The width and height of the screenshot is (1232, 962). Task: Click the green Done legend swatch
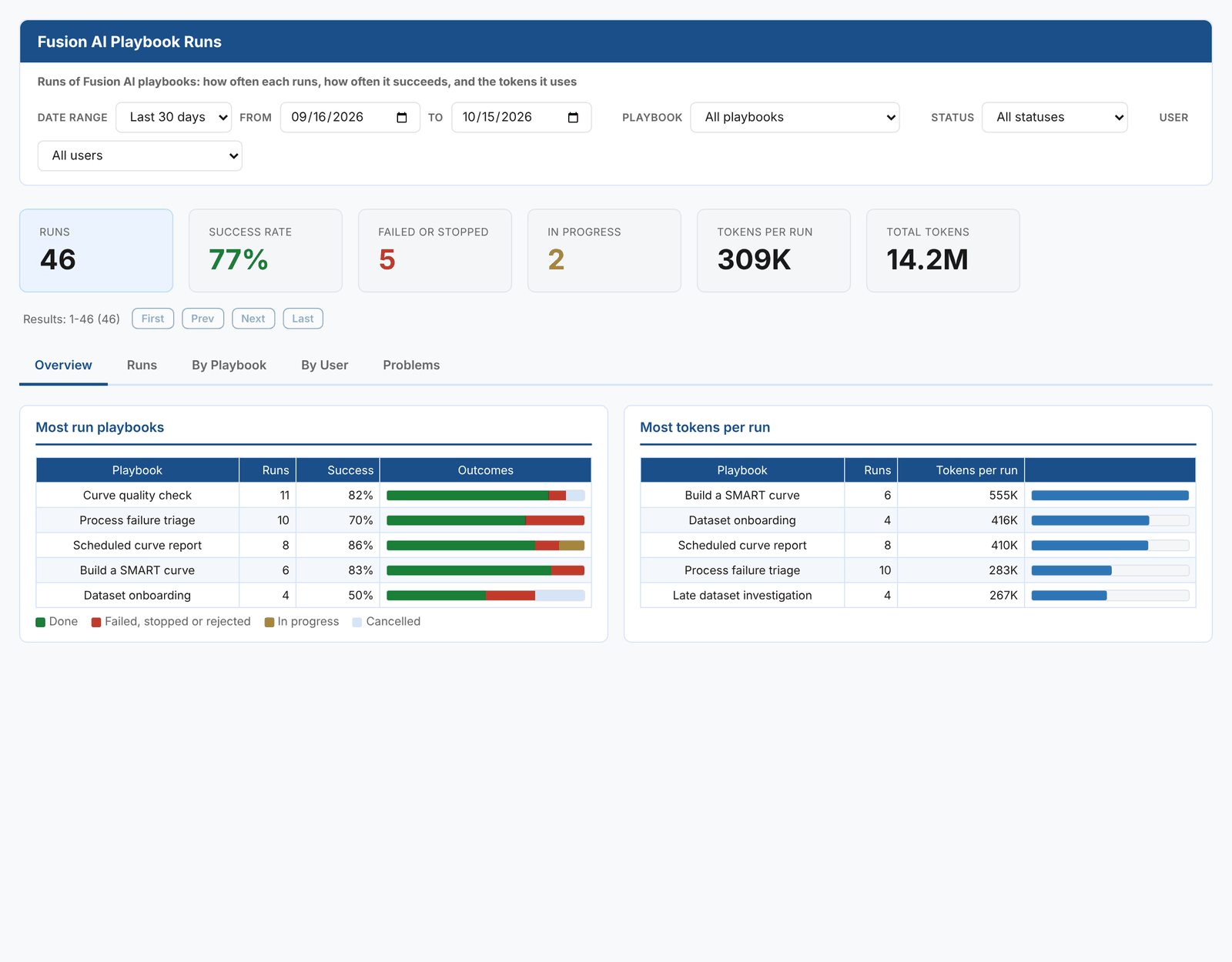[x=41, y=622]
